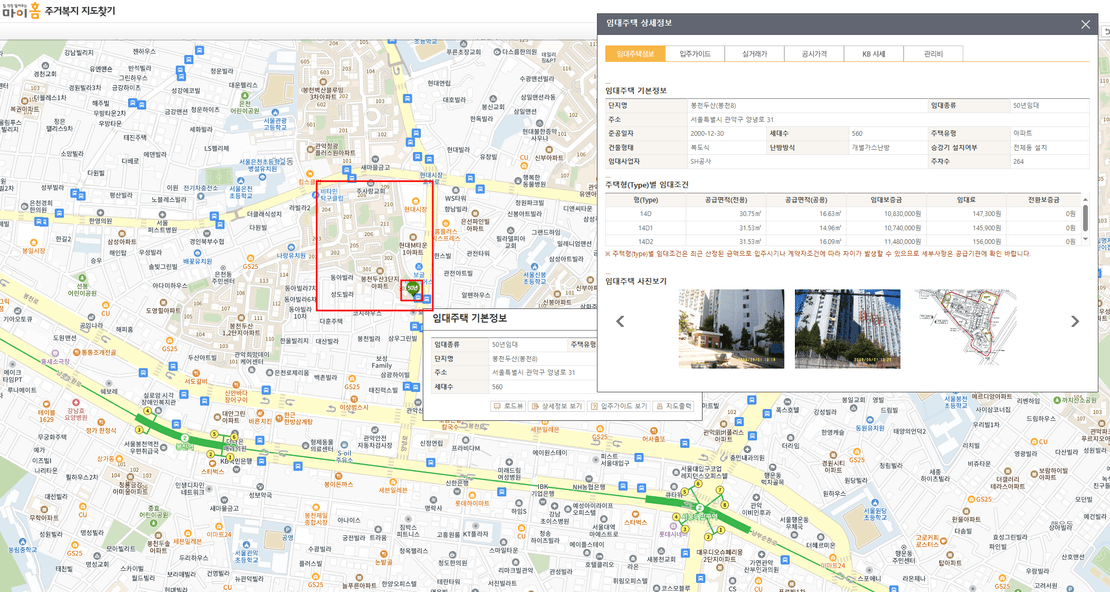Select the green 50년 rental housing map marker
Image resolution: width=1110 pixels, height=592 pixels.
(x=412, y=288)
